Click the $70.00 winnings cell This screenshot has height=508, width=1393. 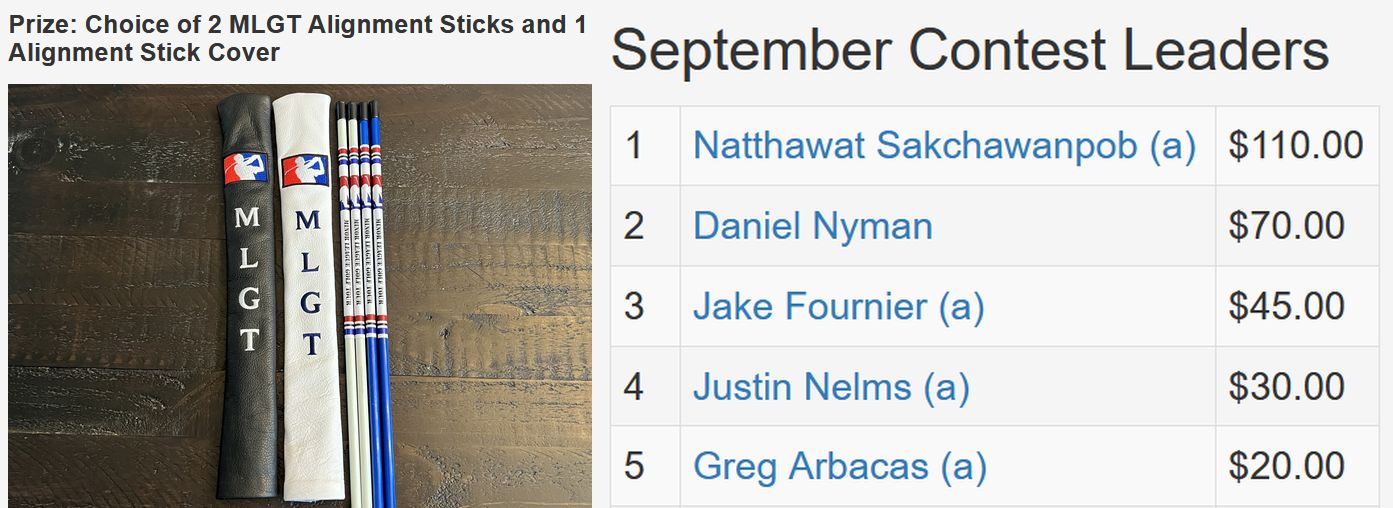[x=1298, y=226]
